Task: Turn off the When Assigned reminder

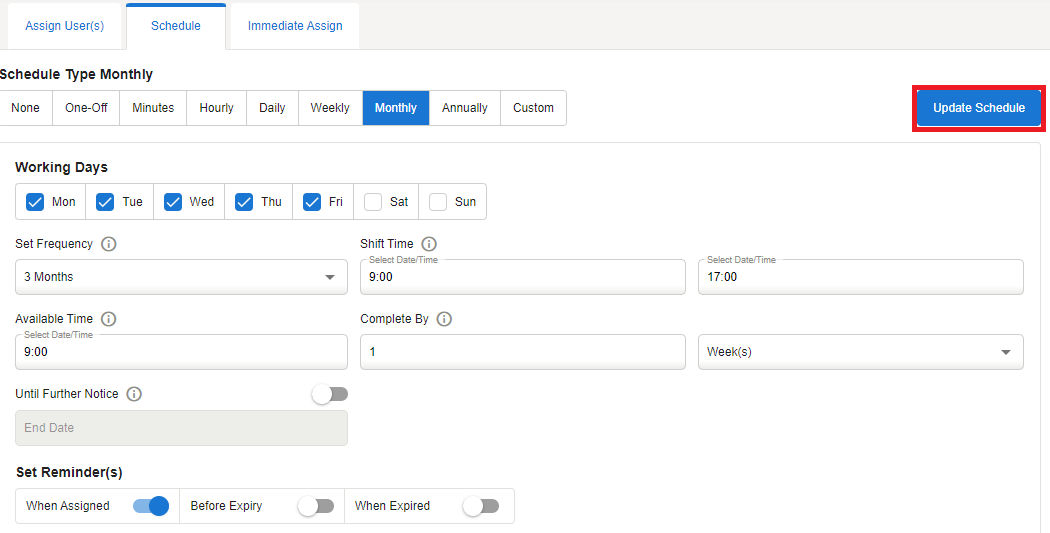Action: point(151,506)
